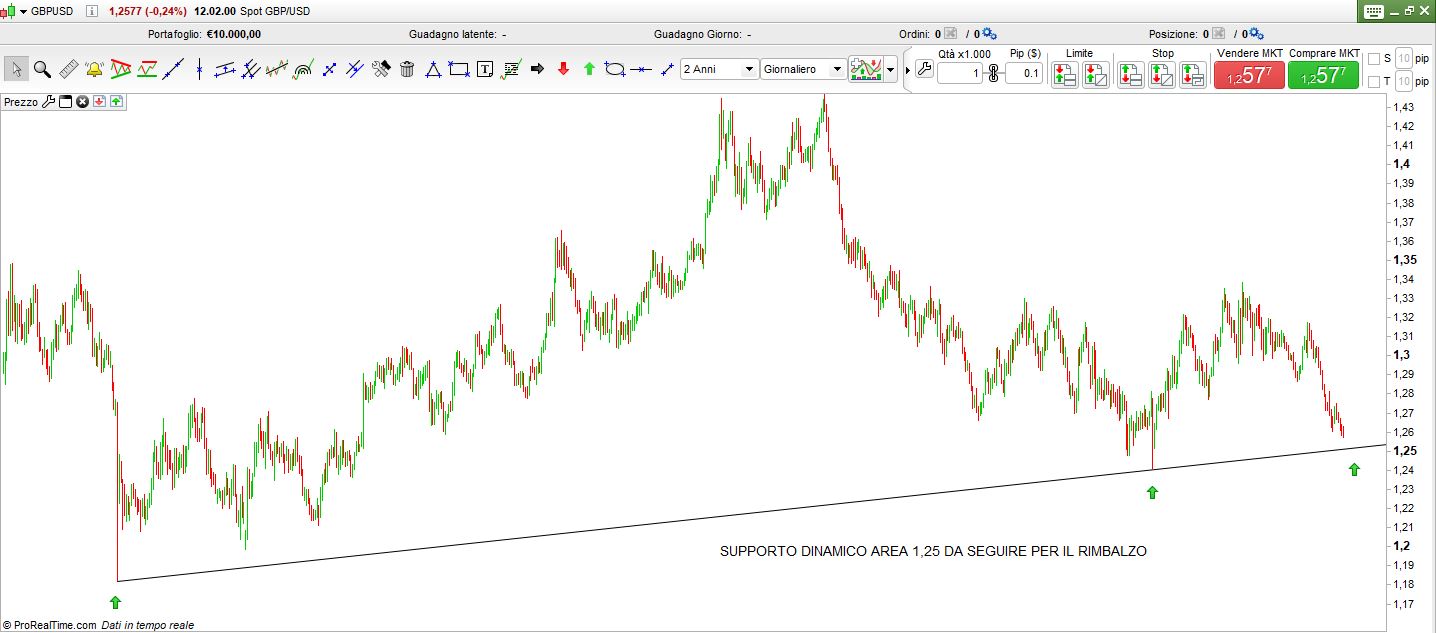This screenshot has height=633, width=1436.
Task: Enable the T target checkbox
Action: click(x=1373, y=81)
